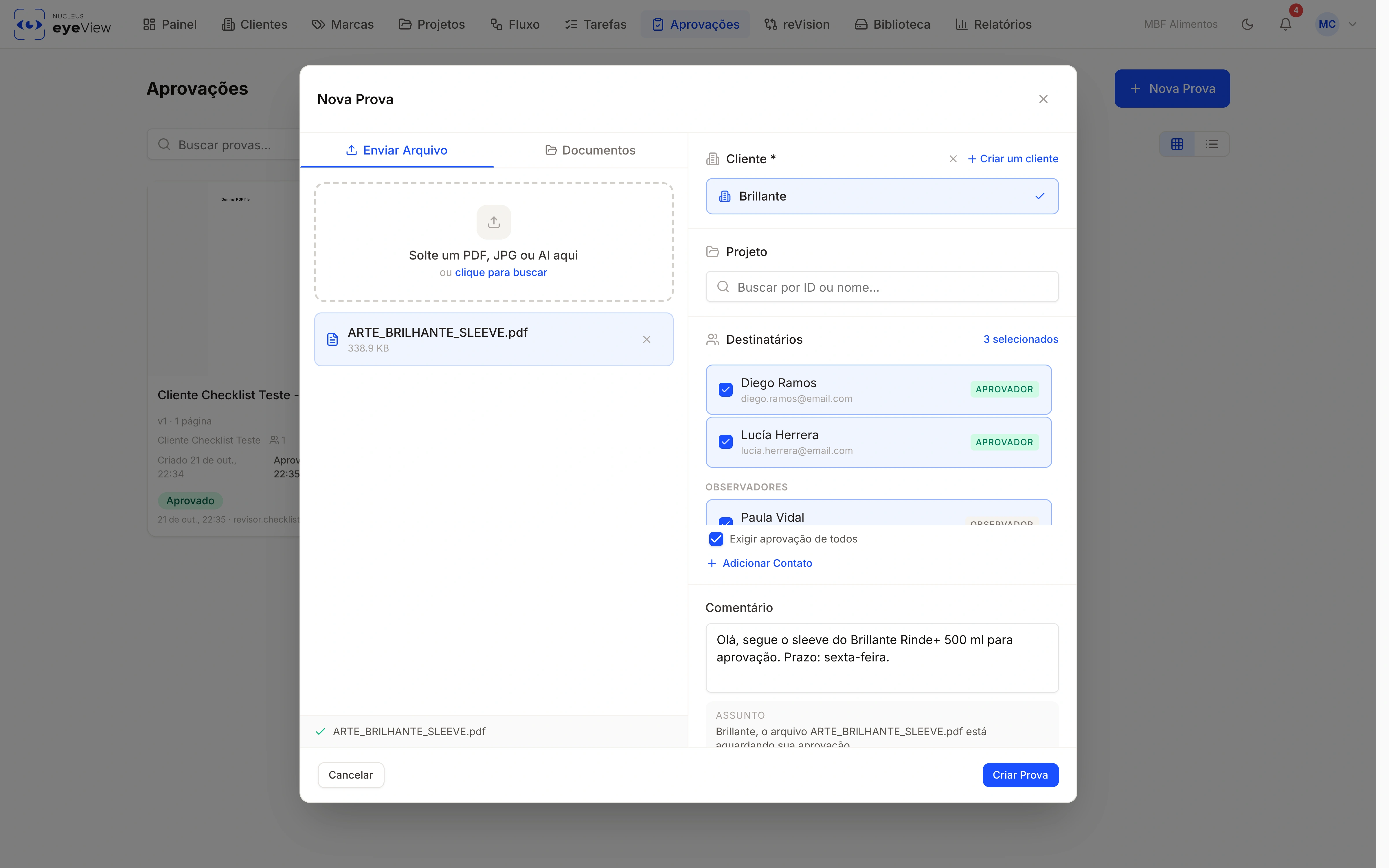This screenshot has height=868, width=1389.
Task: Click the Criar Prova button
Action: click(x=1020, y=775)
